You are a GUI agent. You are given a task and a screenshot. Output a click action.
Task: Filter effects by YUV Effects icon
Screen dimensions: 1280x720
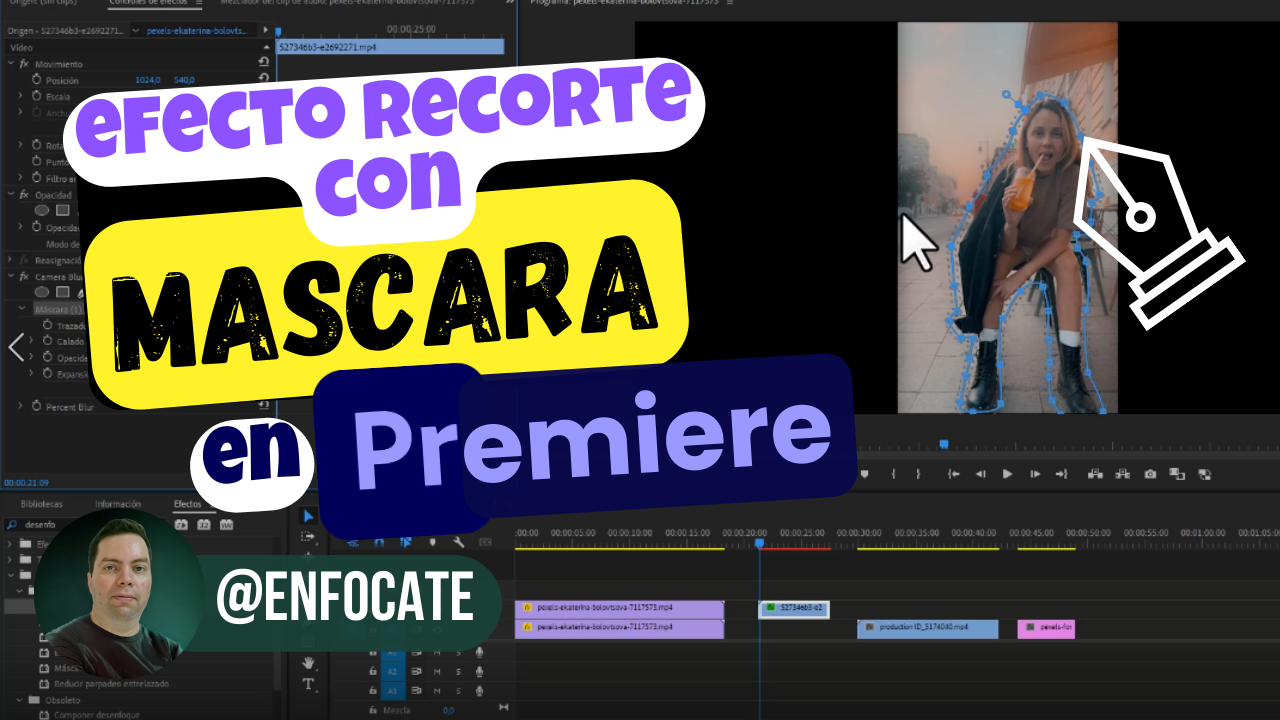(x=226, y=524)
